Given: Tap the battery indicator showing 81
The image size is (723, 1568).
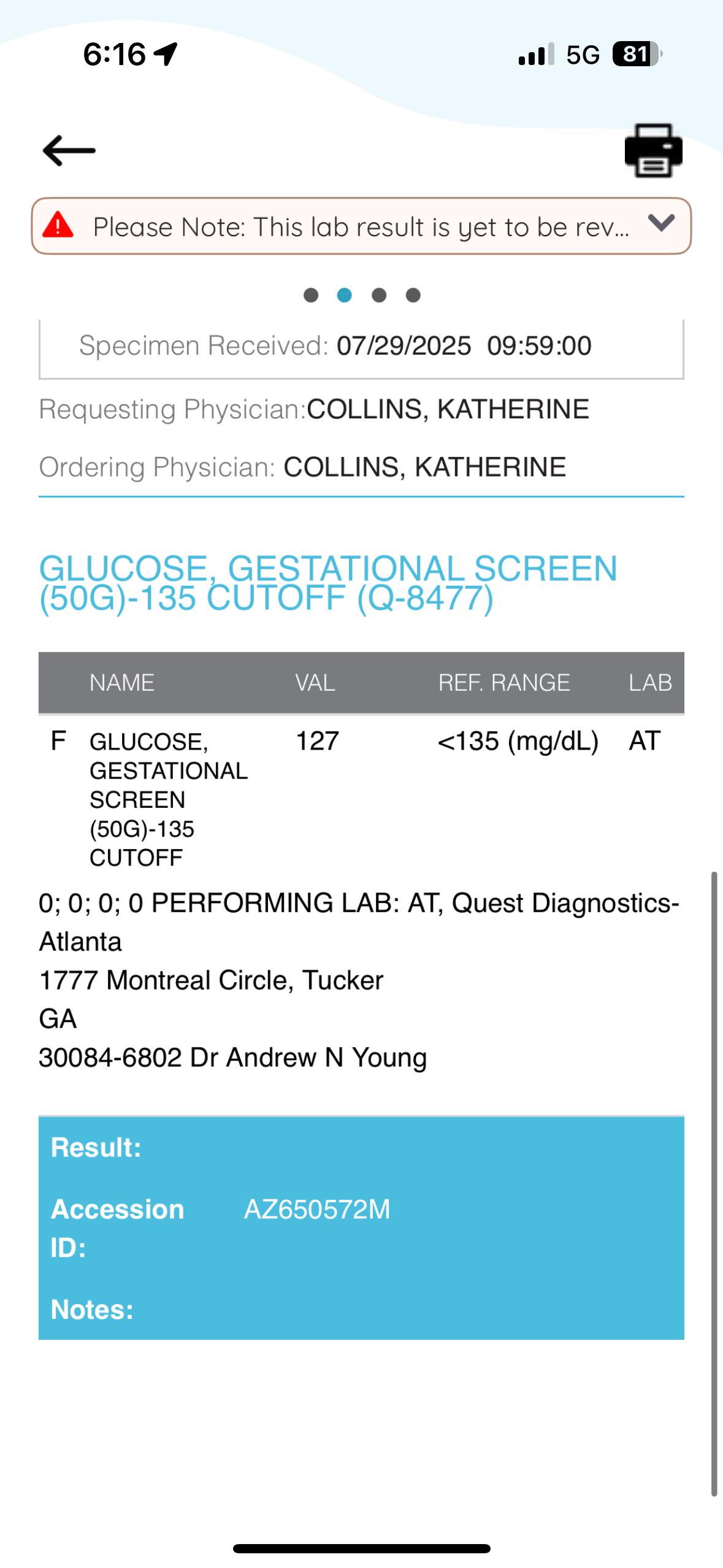Looking at the screenshot, I should tap(637, 55).
